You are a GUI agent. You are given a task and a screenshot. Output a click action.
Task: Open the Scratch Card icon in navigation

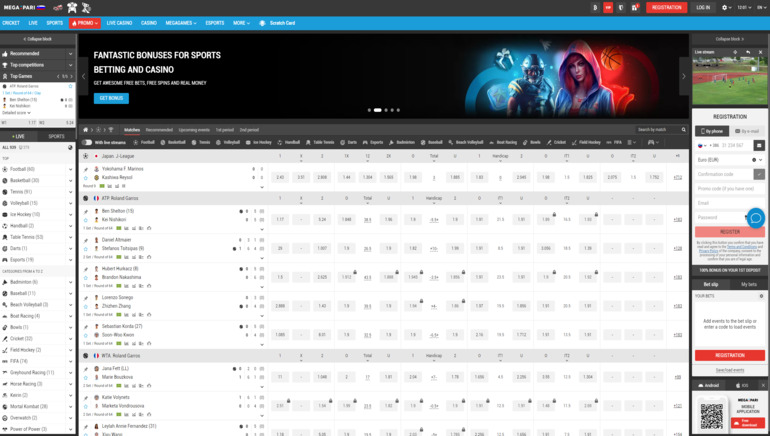point(262,23)
